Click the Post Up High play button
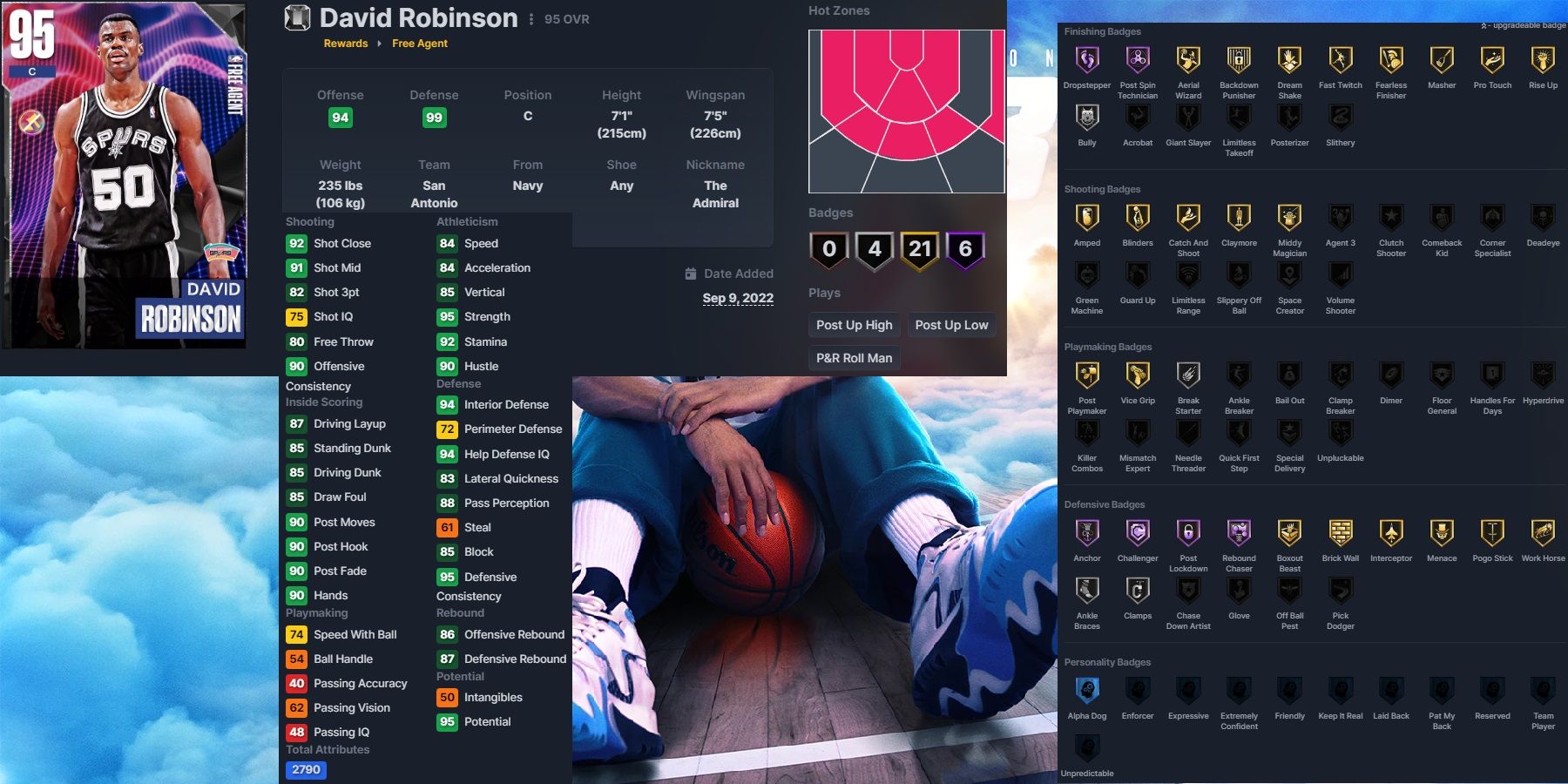 click(x=855, y=325)
